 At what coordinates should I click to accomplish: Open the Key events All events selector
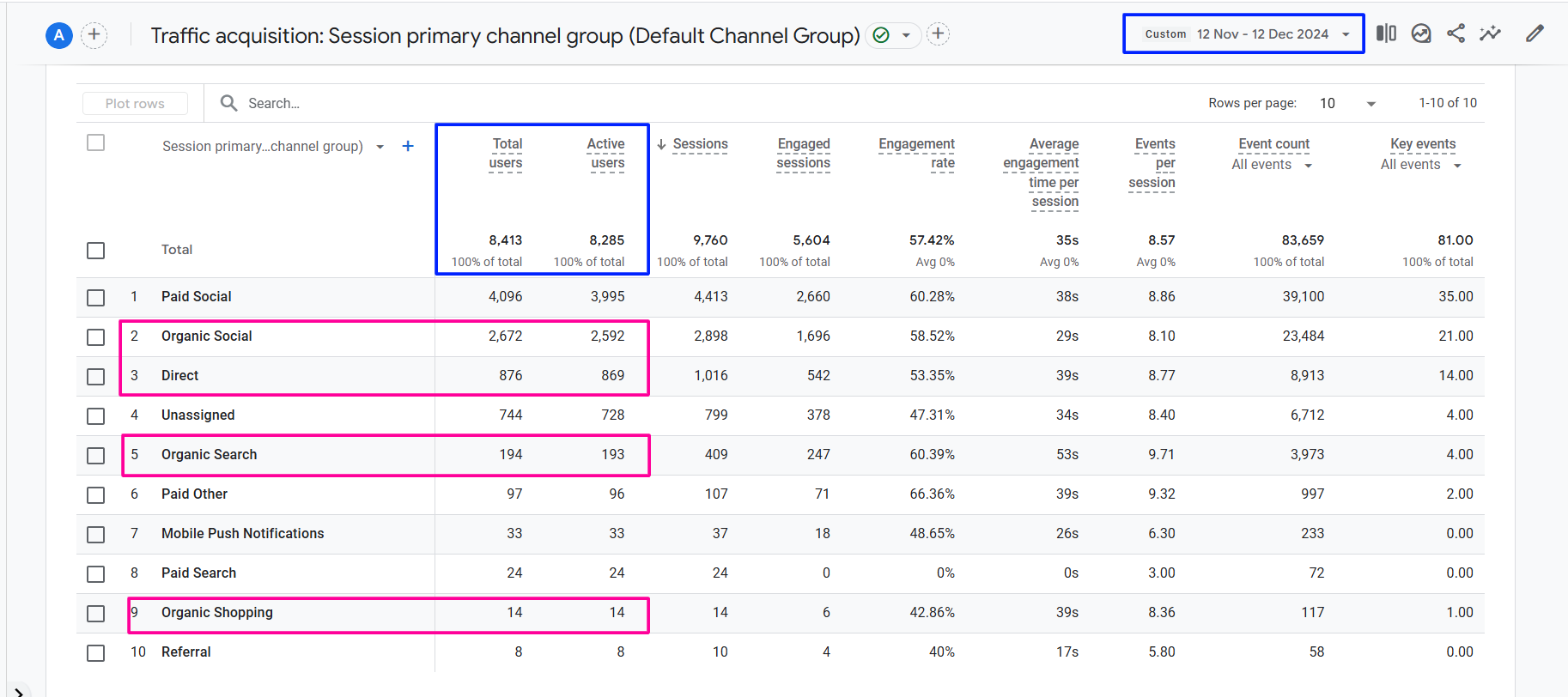click(x=1420, y=165)
